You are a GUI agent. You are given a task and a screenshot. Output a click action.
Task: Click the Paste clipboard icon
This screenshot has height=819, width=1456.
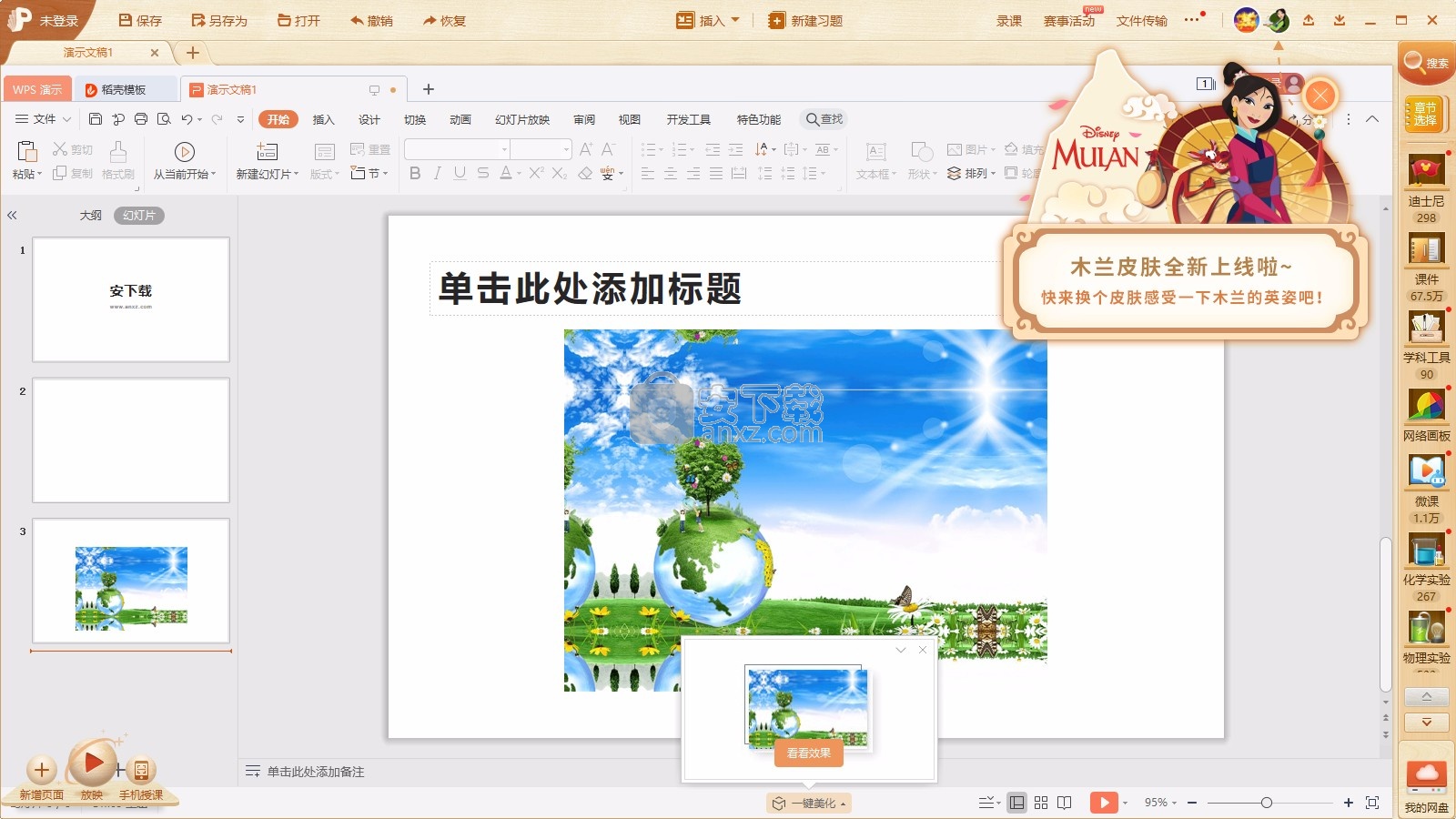point(26,151)
